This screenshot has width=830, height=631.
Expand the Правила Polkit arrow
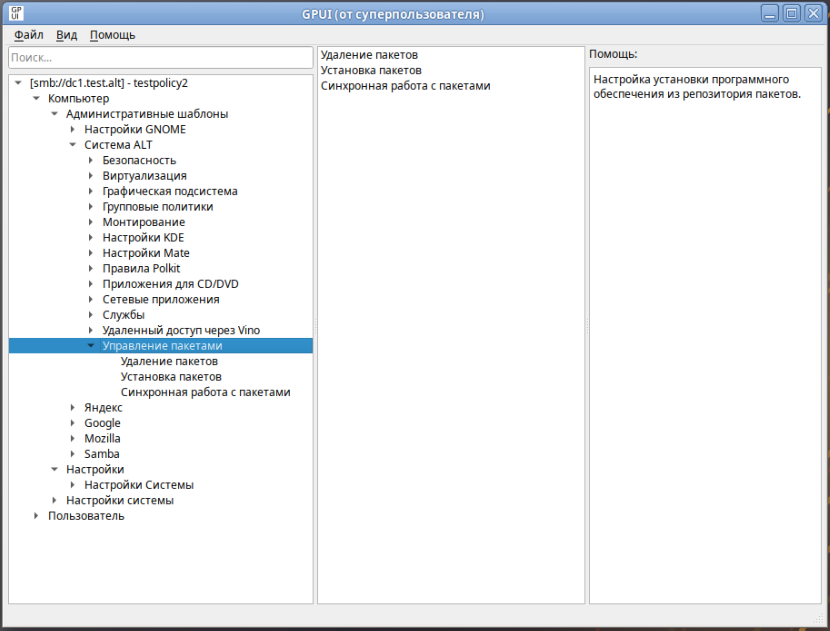pyautogui.click(x=91, y=268)
